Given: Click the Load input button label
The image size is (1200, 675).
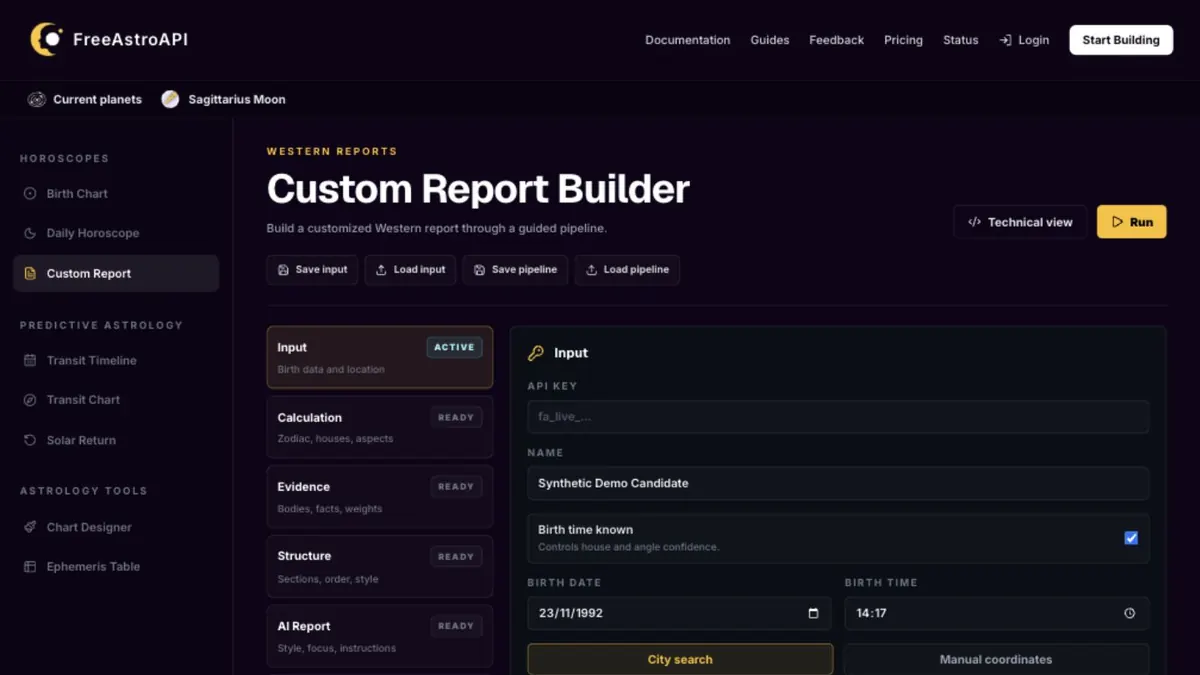Looking at the screenshot, I should [419, 270].
